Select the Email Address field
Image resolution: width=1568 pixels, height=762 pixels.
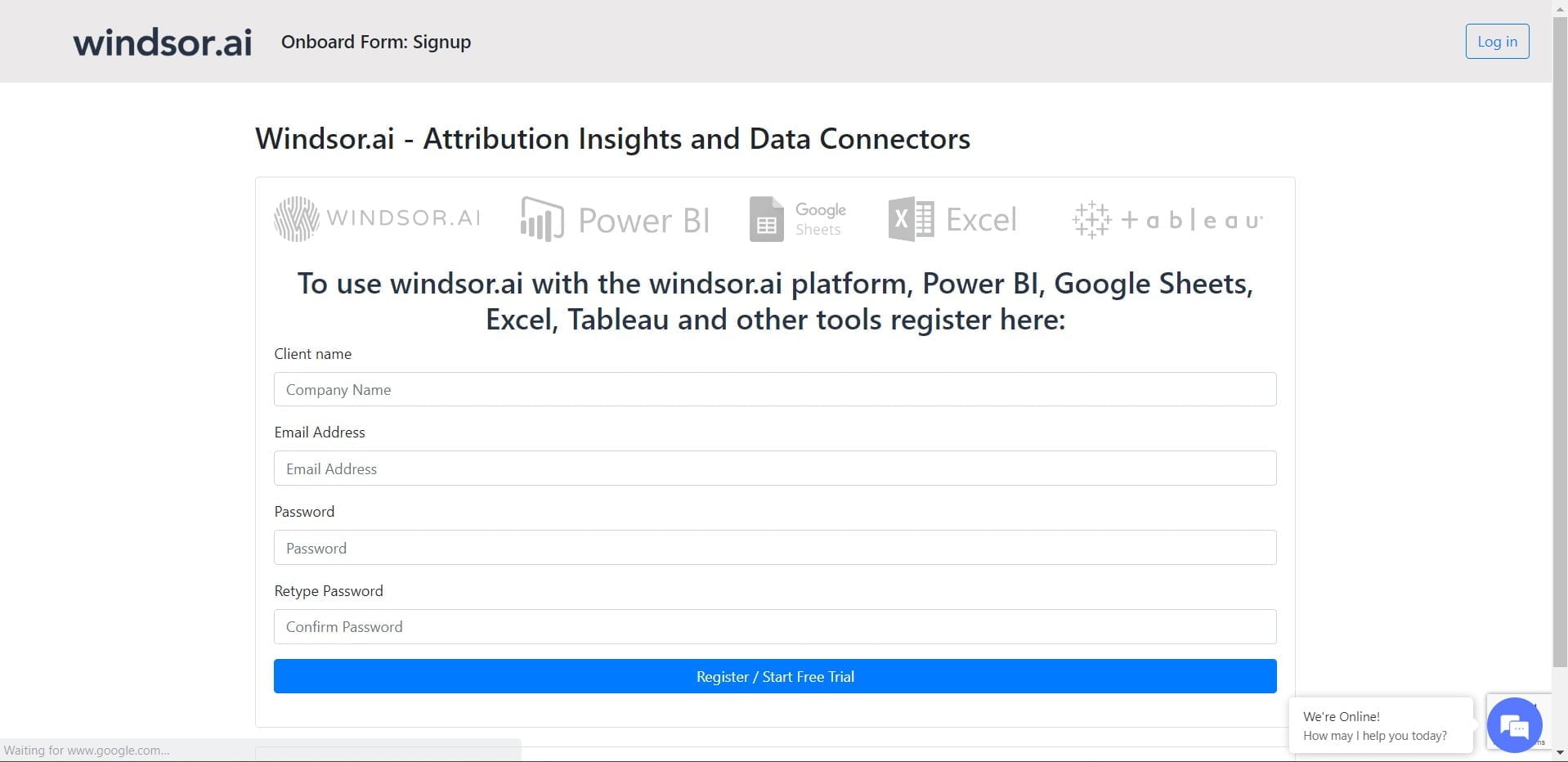(774, 468)
